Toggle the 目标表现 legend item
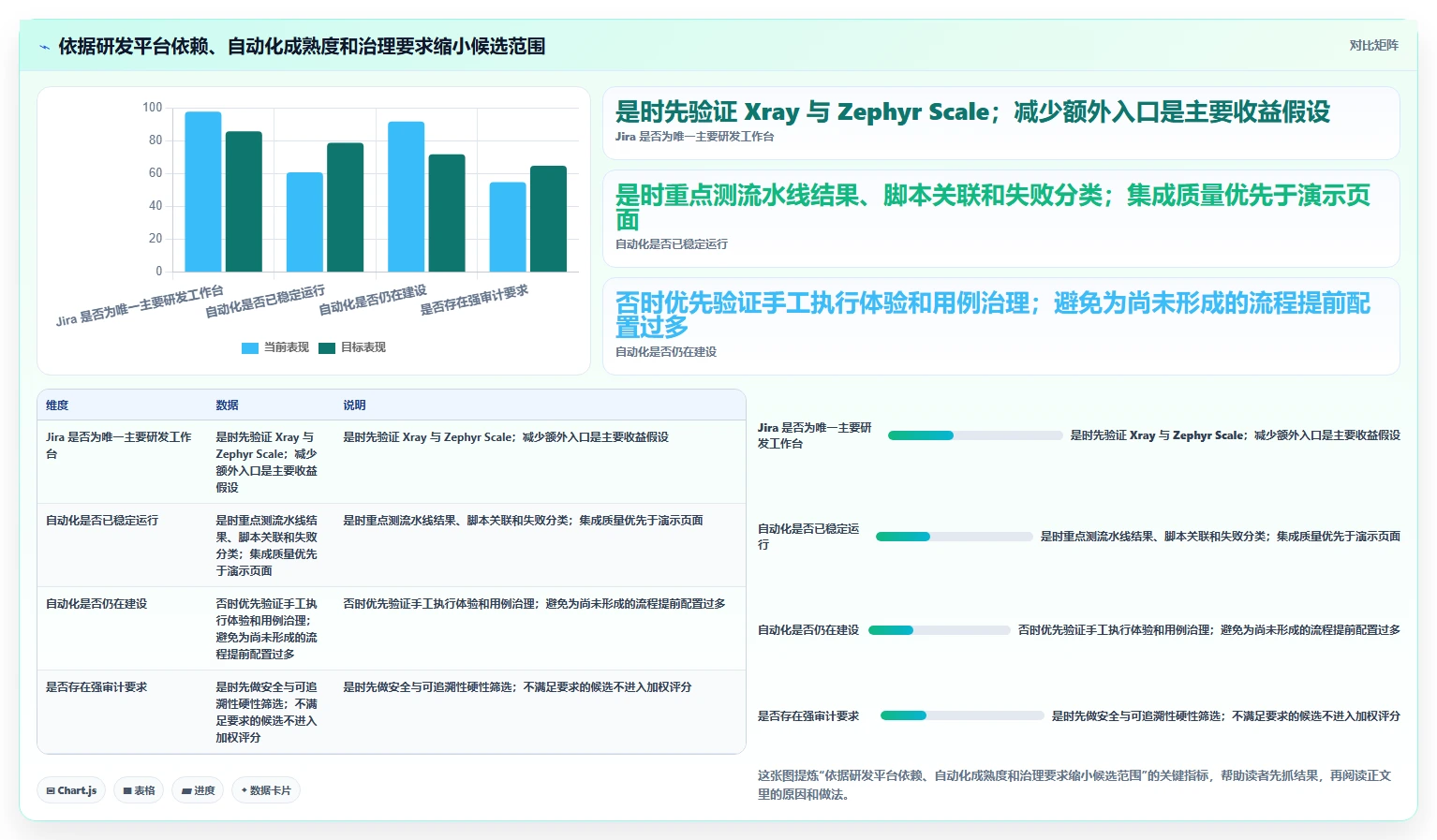The height and width of the screenshot is (840, 1437). (352, 347)
